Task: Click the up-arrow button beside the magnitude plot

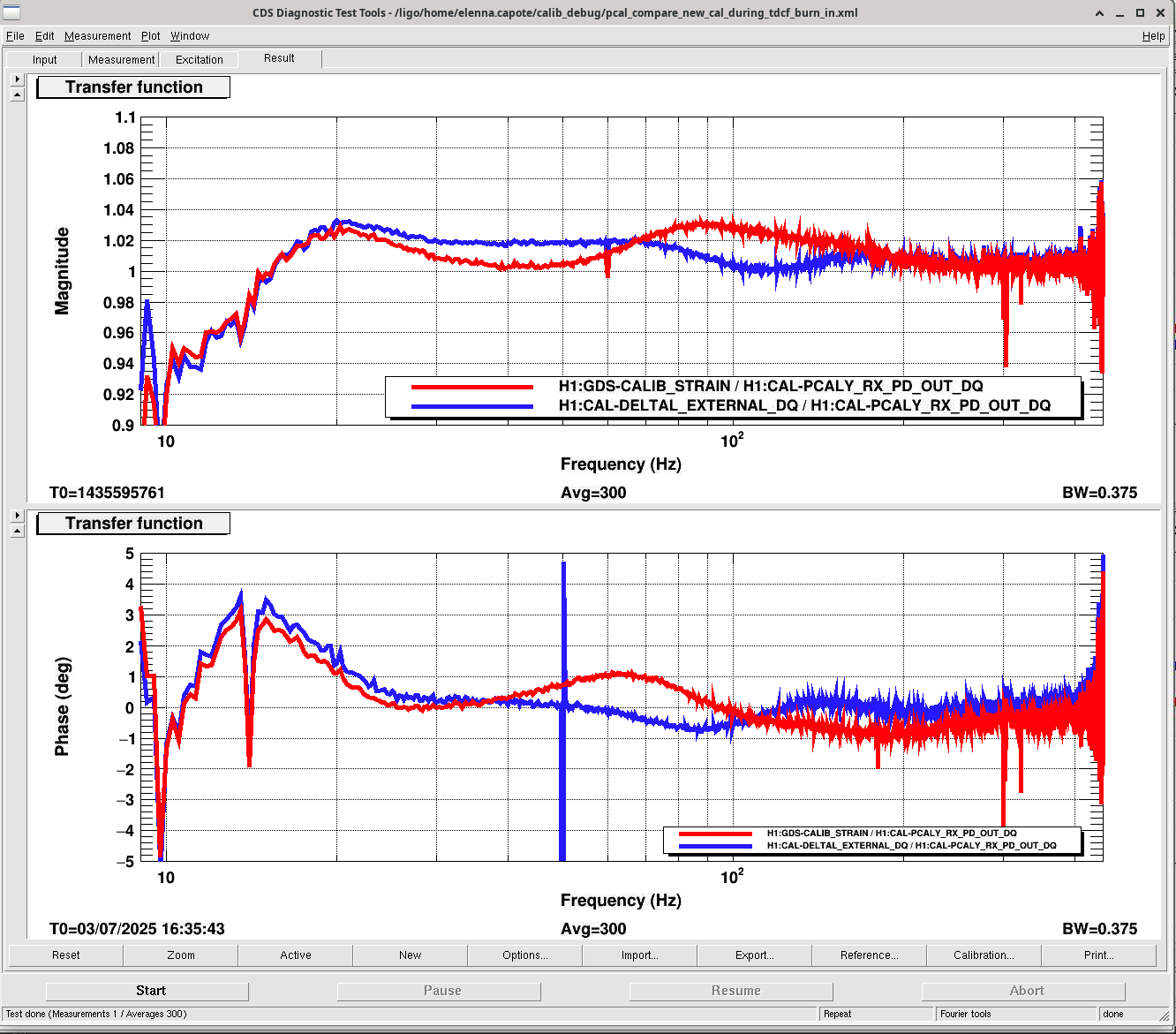Action: tap(17, 94)
